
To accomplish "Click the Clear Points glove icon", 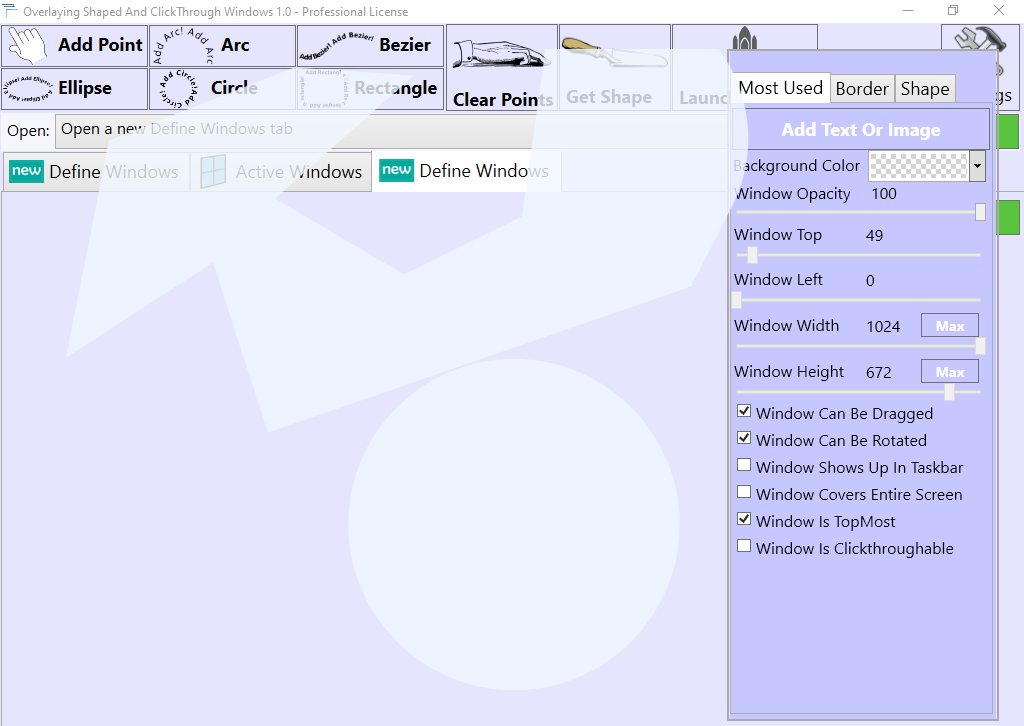I will coord(500,55).
